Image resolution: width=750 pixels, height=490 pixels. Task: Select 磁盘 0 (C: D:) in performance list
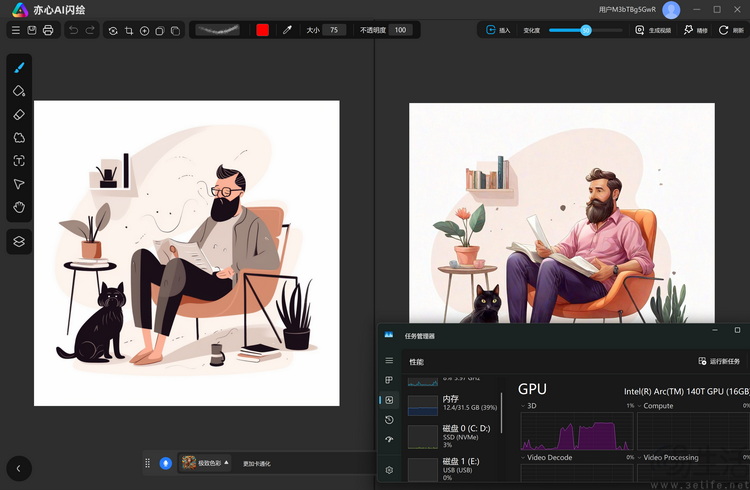click(x=453, y=436)
